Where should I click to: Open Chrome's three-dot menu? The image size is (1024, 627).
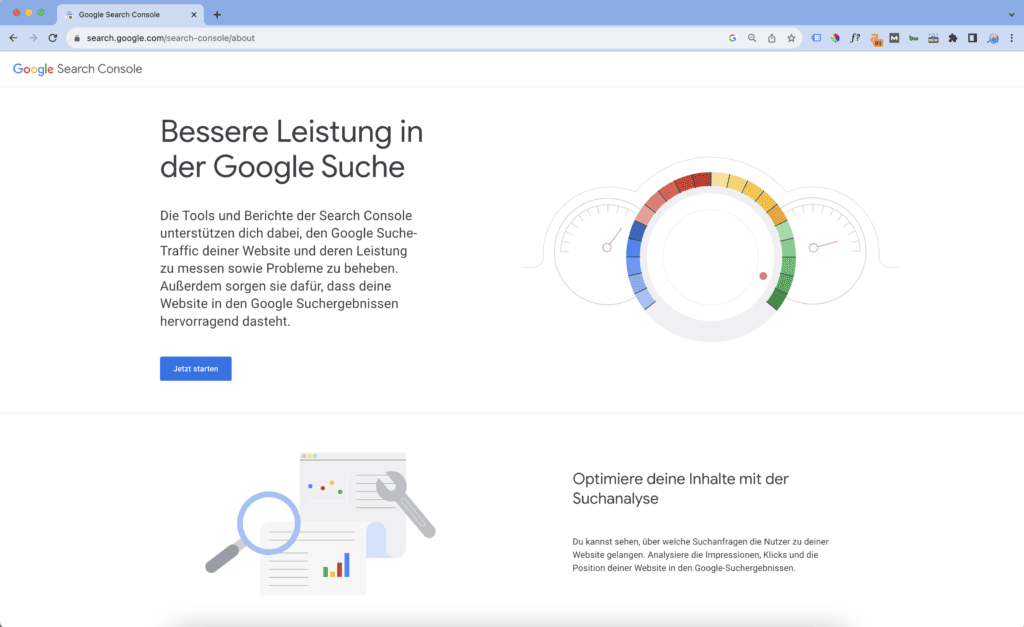coord(1012,38)
